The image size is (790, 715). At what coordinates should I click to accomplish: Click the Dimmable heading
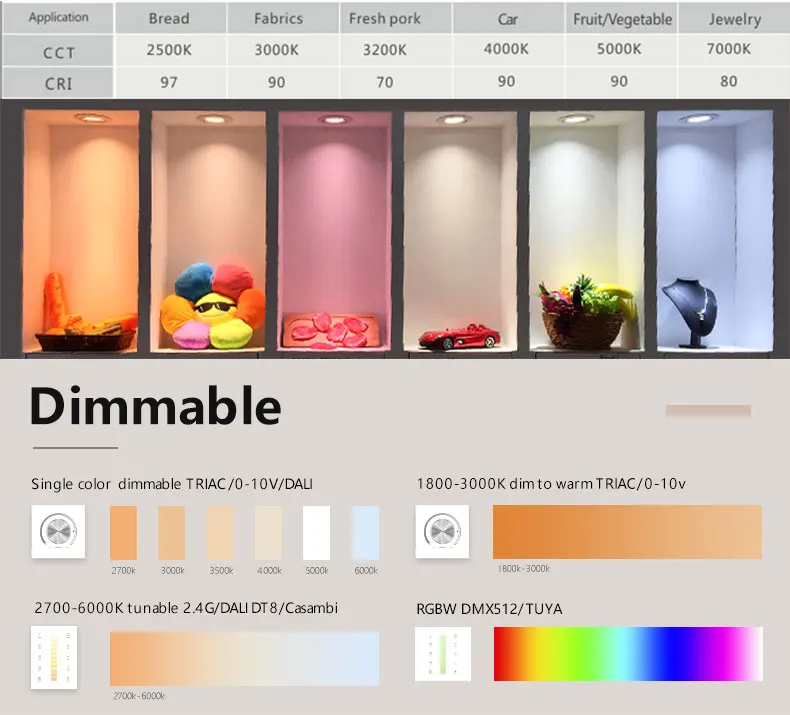155,406
